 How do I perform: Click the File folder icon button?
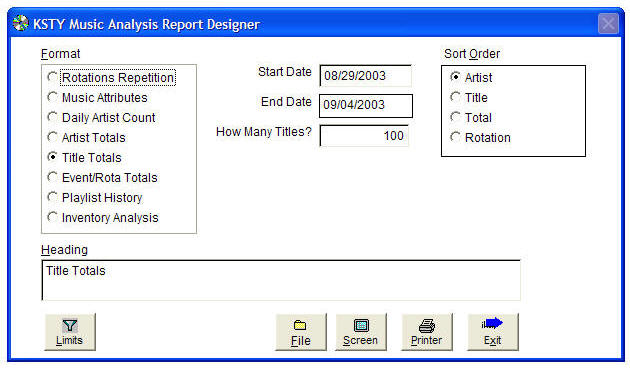[x=301, y=332]
